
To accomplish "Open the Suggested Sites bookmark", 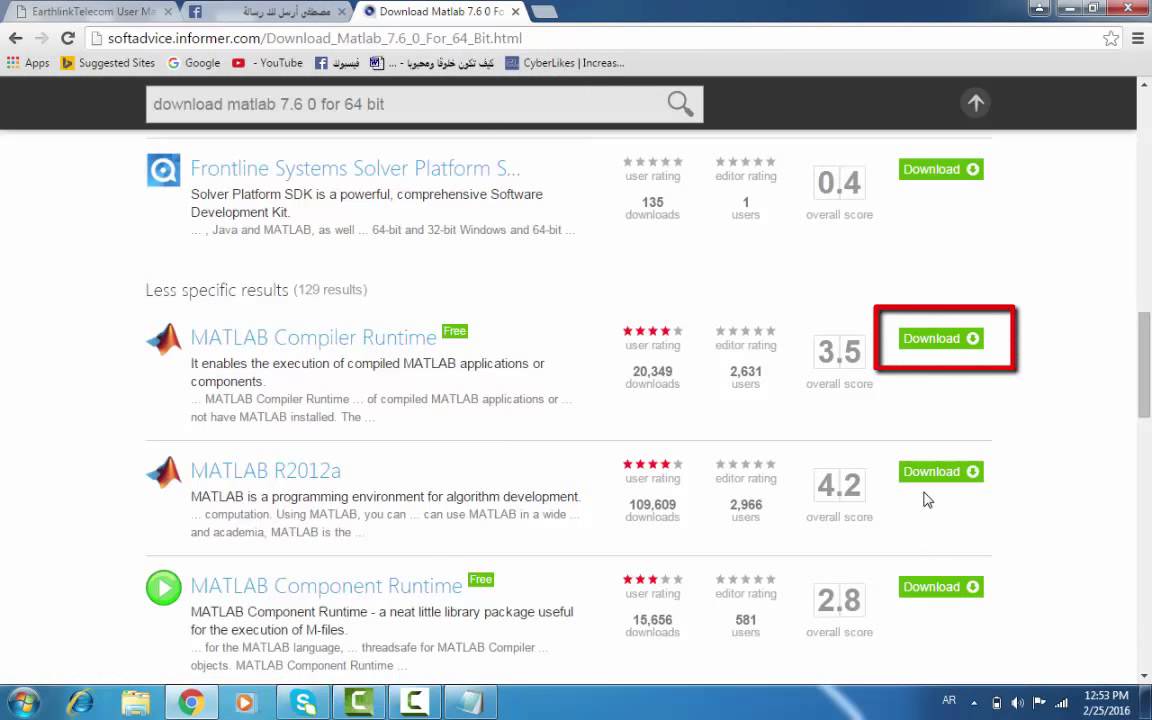I will pyautogui.click(x=108, y=63).
